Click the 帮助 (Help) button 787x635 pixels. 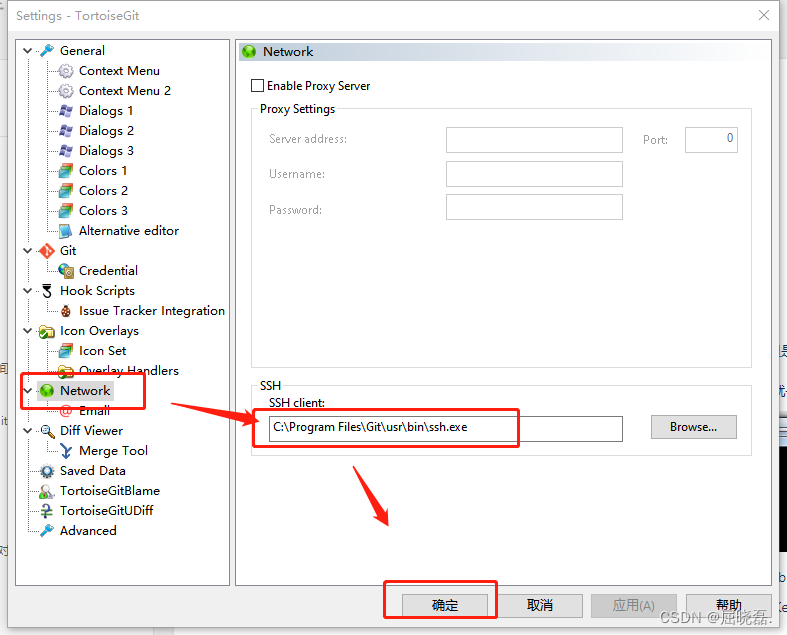point(728,605)
